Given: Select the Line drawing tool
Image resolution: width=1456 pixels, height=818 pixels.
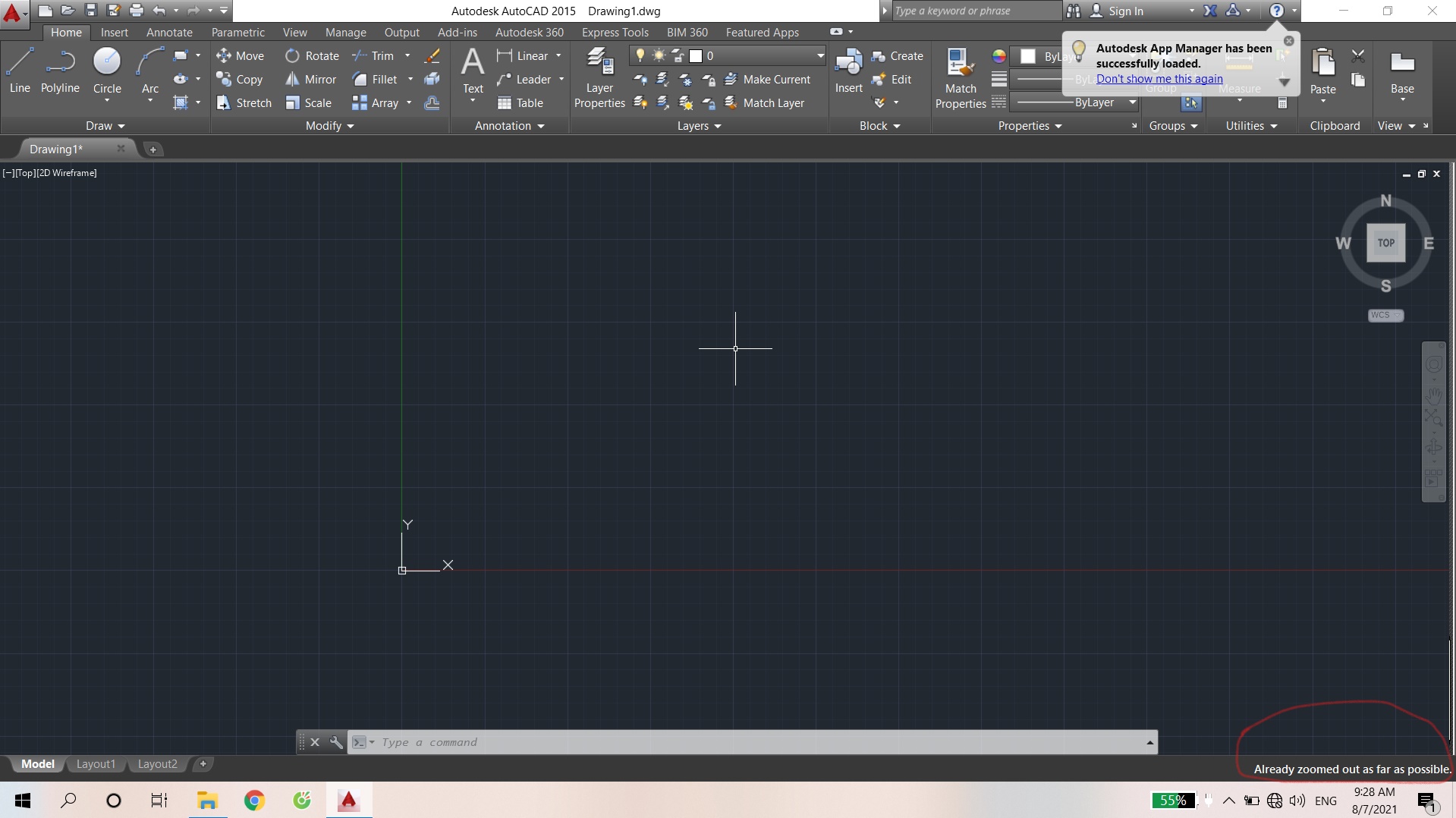Looking at the screenshot, I should point(20,70).
